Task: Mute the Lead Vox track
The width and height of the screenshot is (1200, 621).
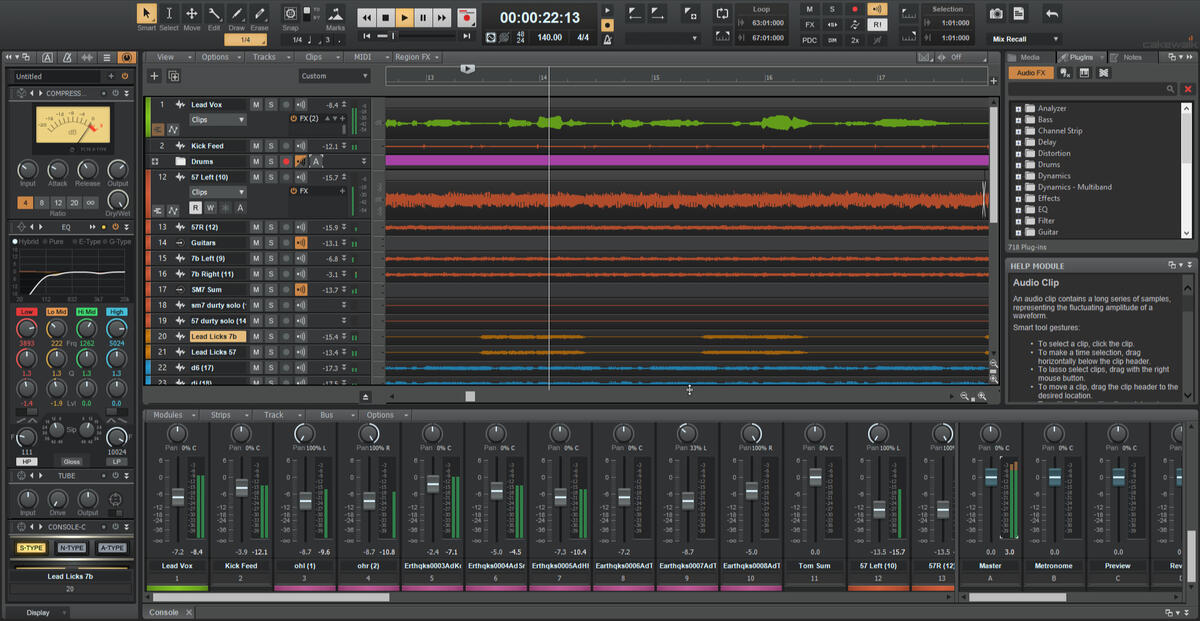Action: (x=256, y=104)
